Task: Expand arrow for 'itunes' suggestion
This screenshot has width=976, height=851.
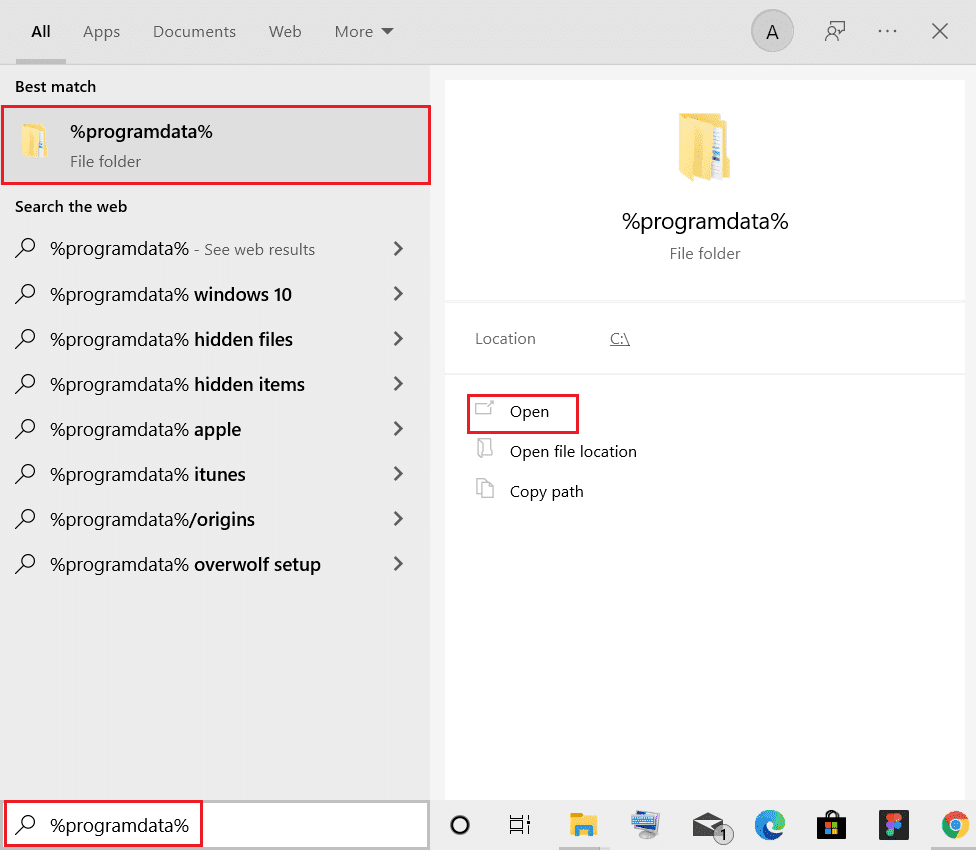Action: (398, 474)
